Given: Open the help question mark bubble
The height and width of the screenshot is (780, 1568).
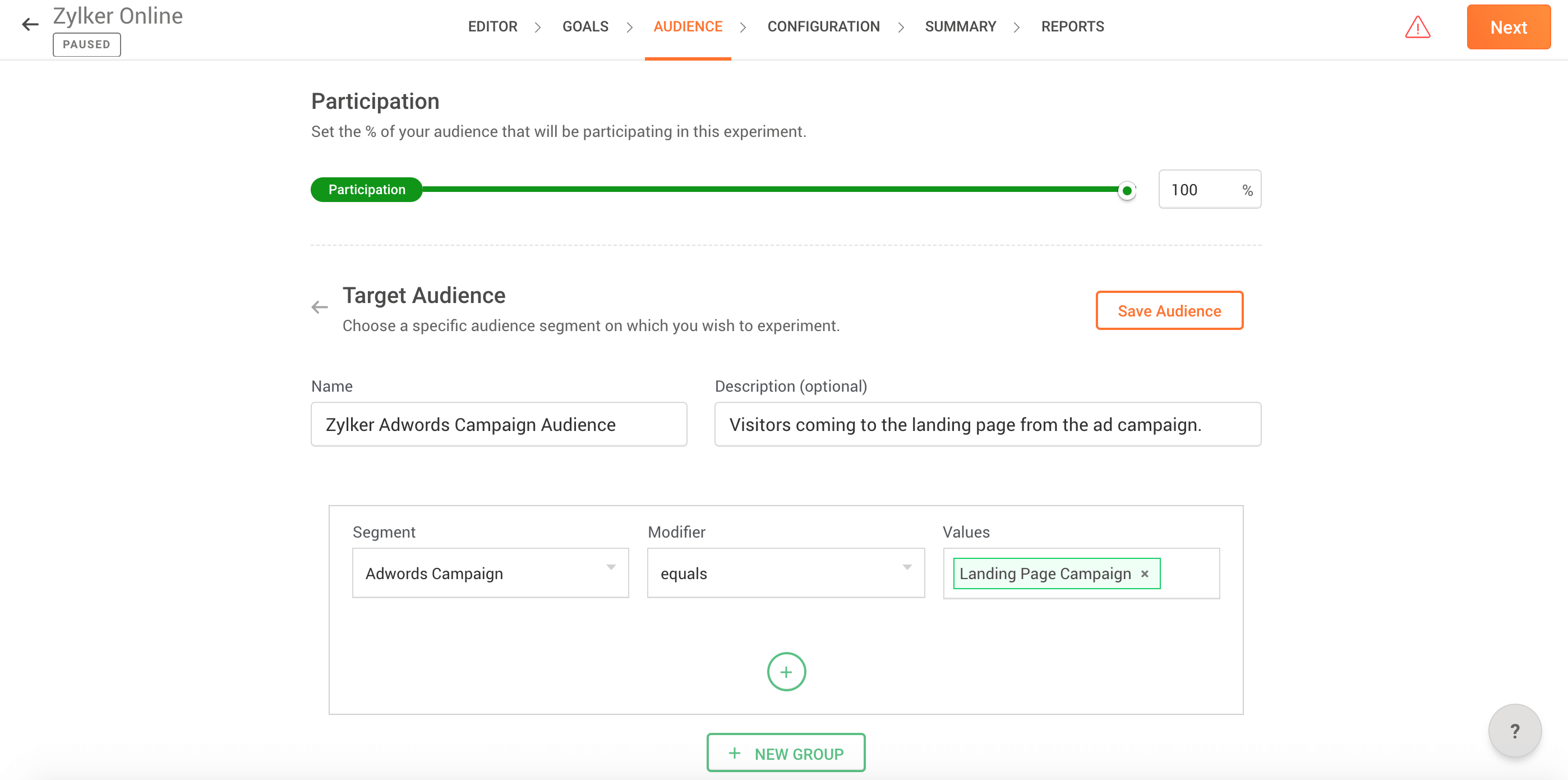Looking at the screenshot, I should click(1514, 730).
